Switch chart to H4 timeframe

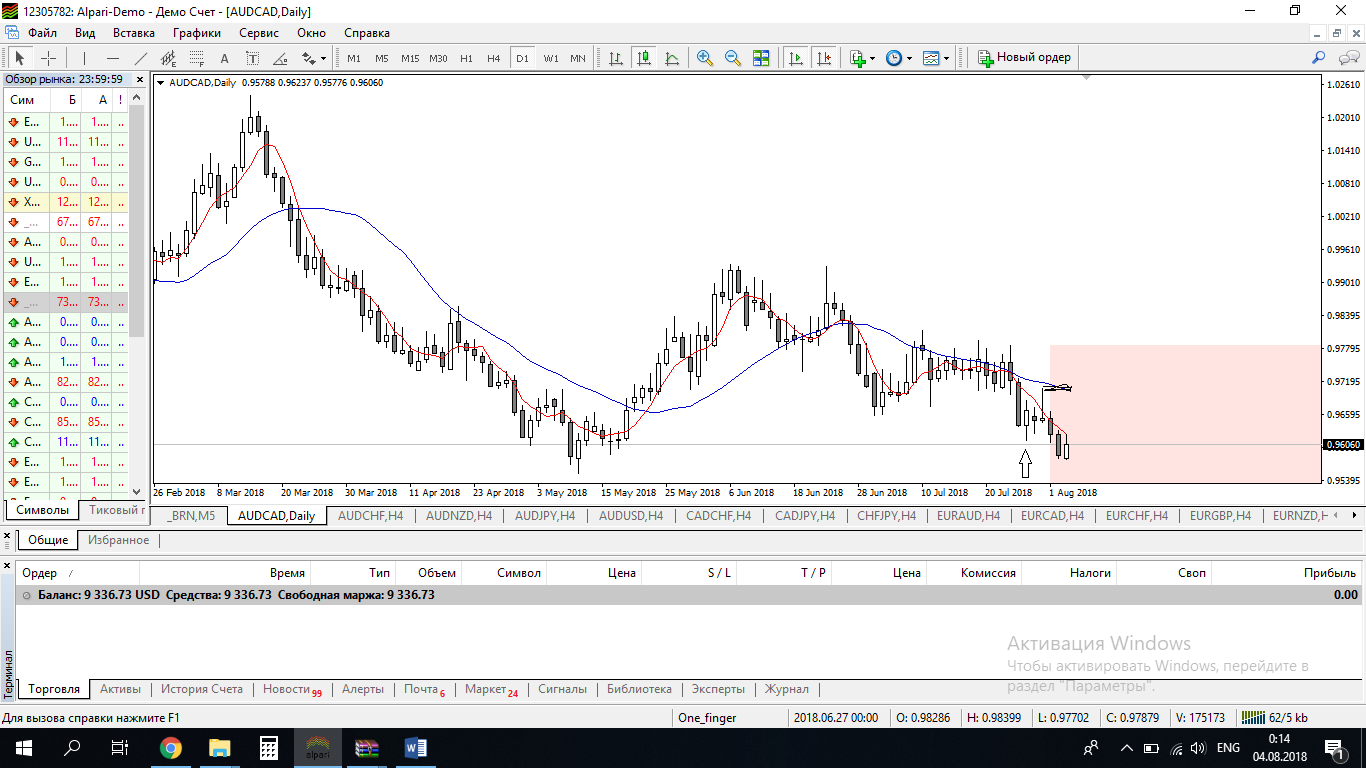[494, 58]
